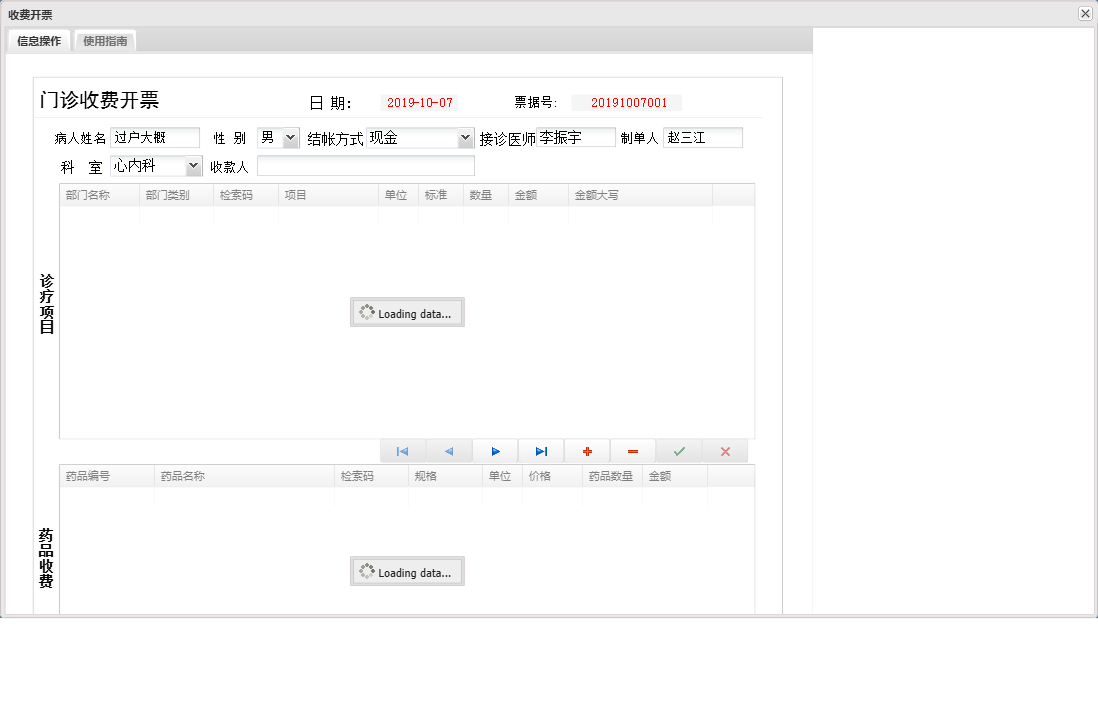Screen dimensions: 1098x702
Task: Open the 使用指南 tab
Action: [x=105, y=41]
